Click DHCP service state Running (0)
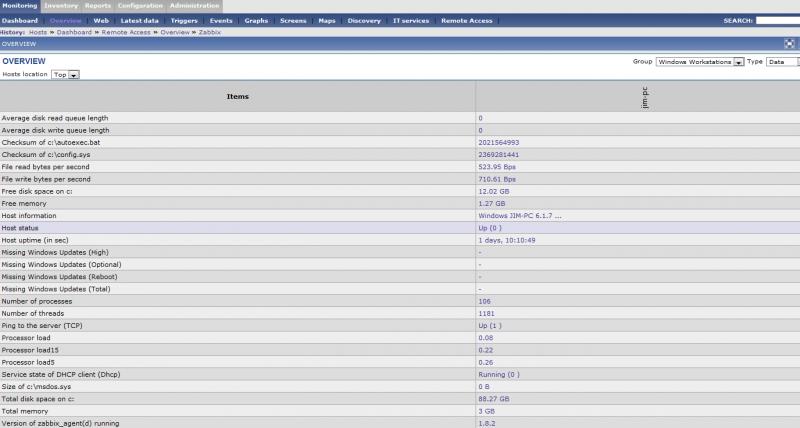 [x=499, y=374]
